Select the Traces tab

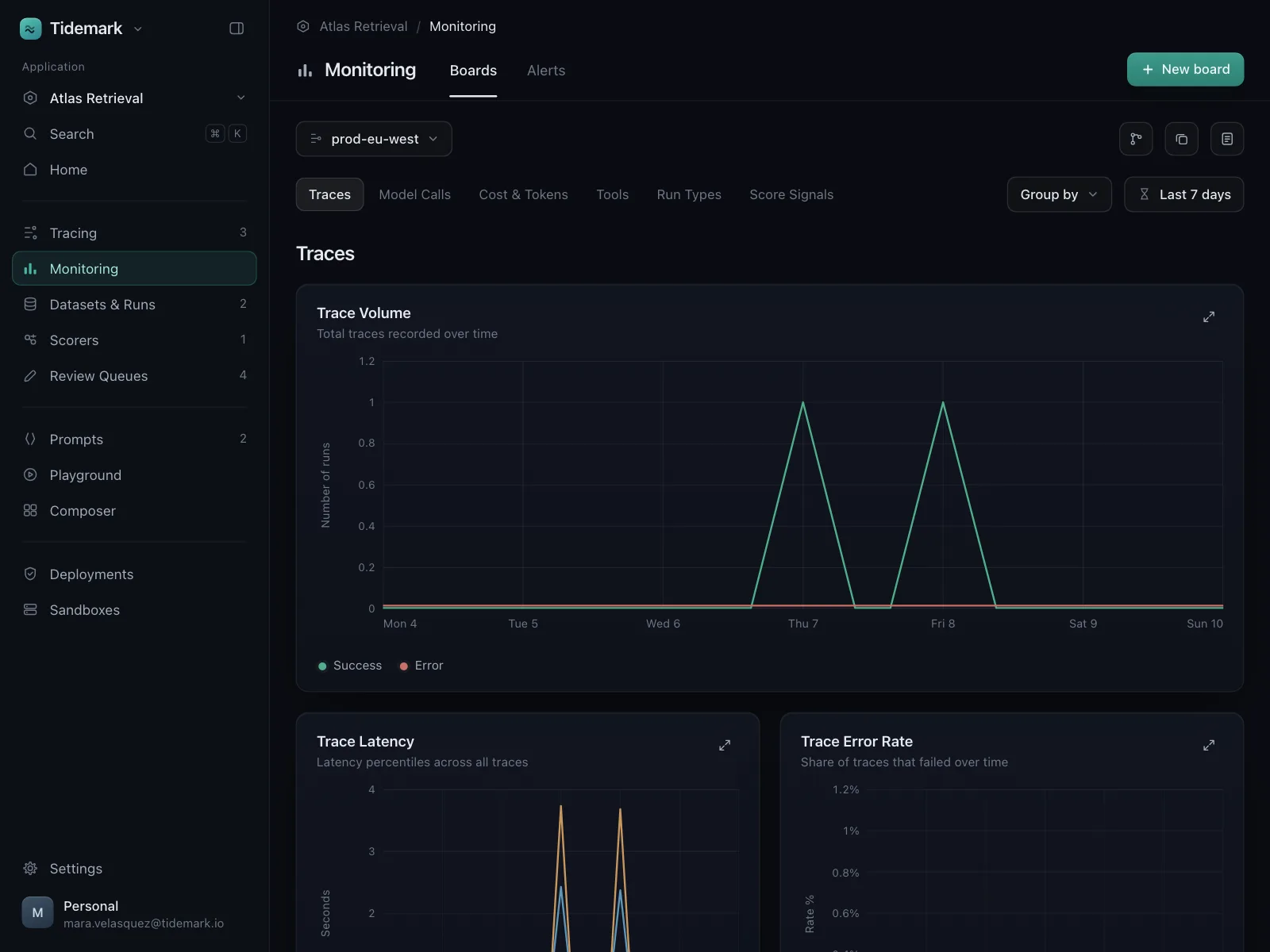pyautogui.click(x=329, y=194)
